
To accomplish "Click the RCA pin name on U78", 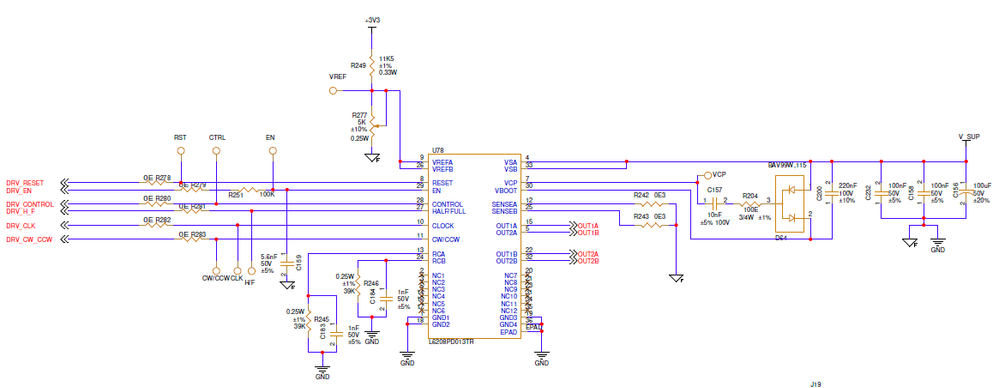I will [x=438, y=254].
